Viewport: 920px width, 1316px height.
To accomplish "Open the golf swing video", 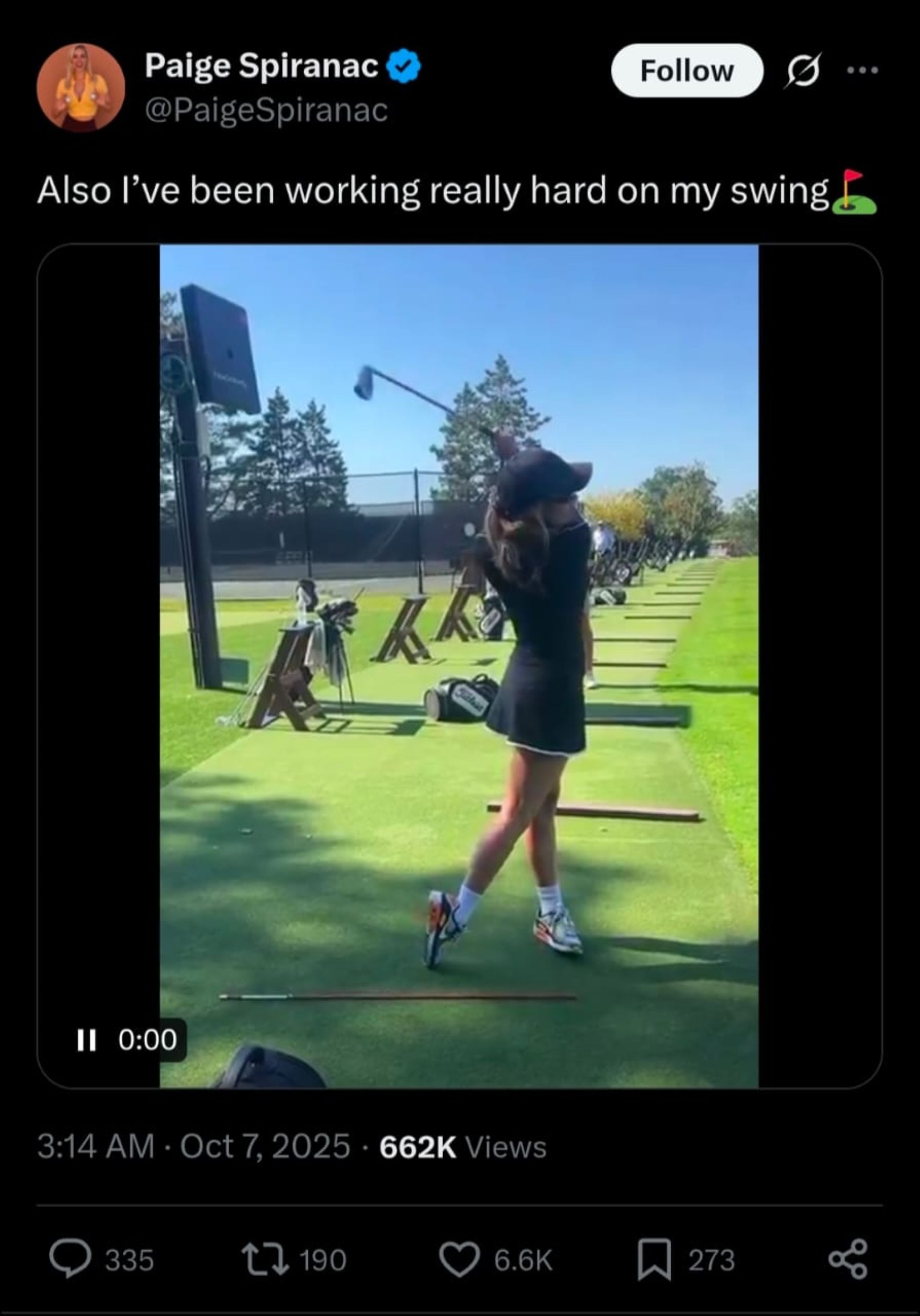I will point(459,666).
